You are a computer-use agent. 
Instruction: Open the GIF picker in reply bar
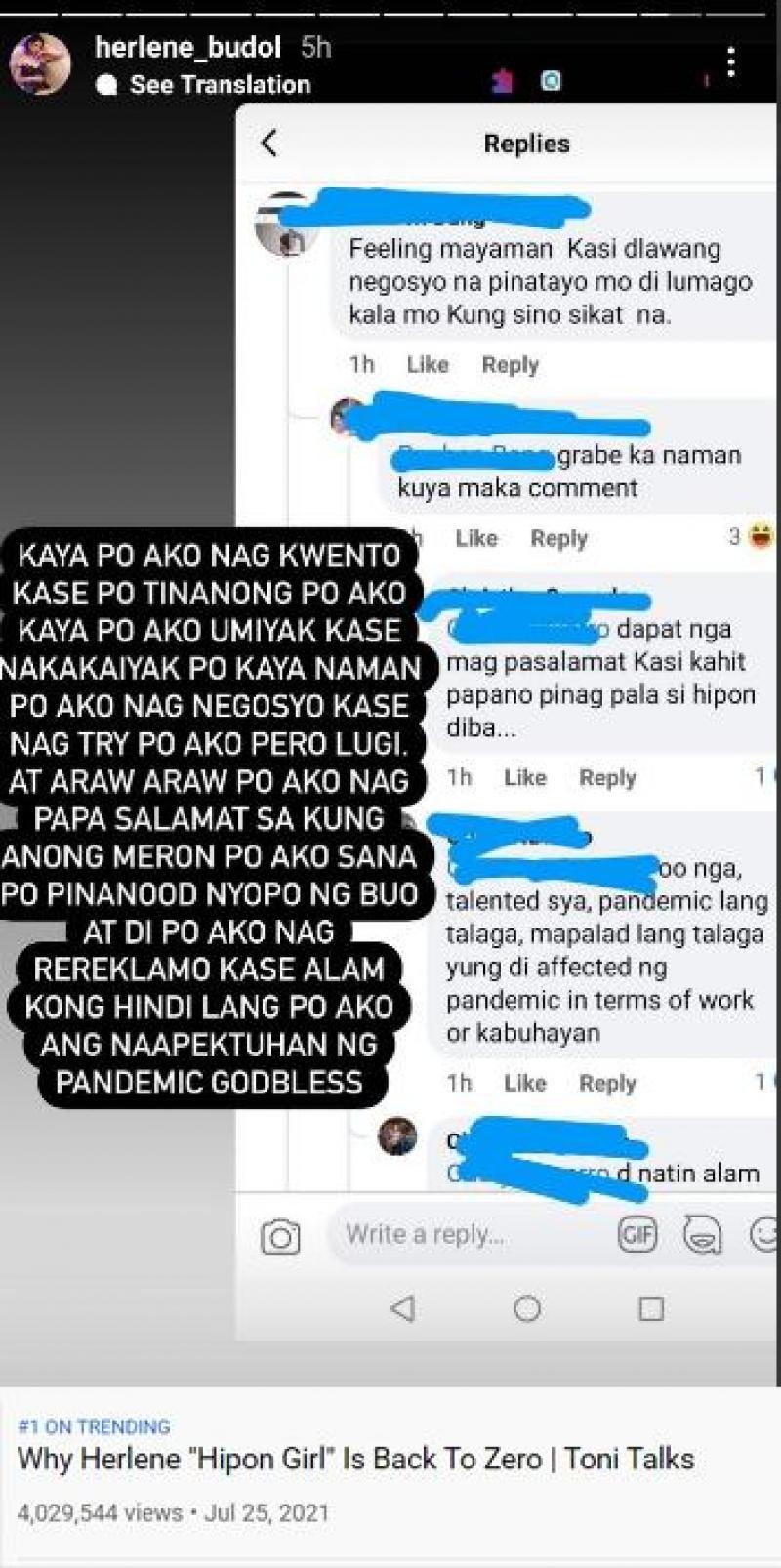point(637,1235)
